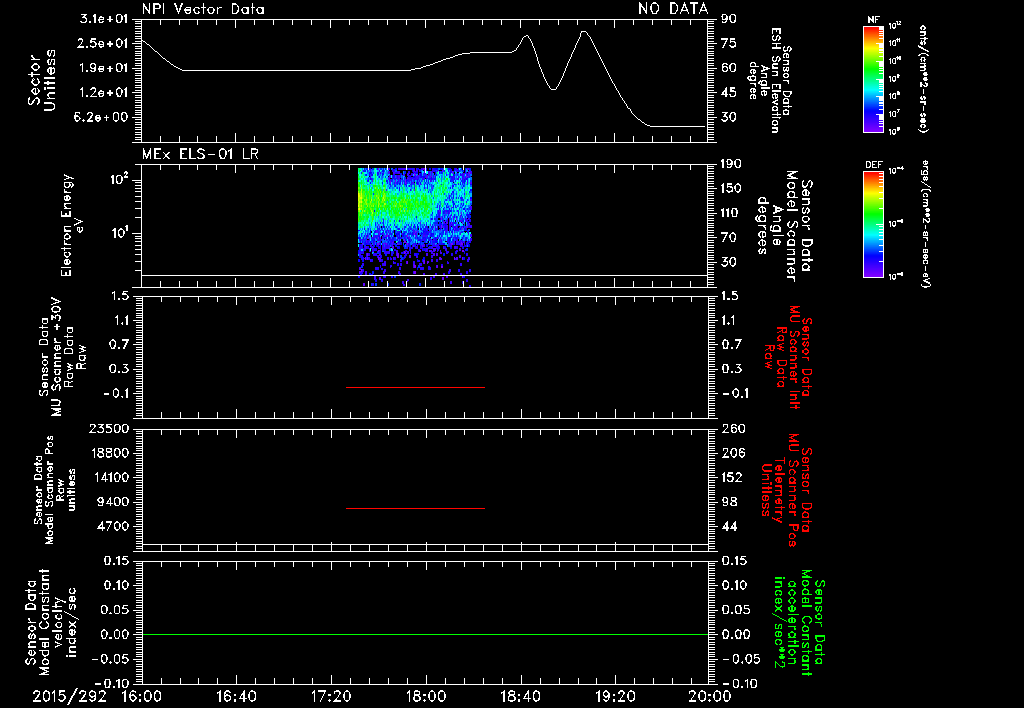1024x708 pixels.
Task: Click the 4700 tick on the Scanner Pos axis
Action: click(113, 526)
